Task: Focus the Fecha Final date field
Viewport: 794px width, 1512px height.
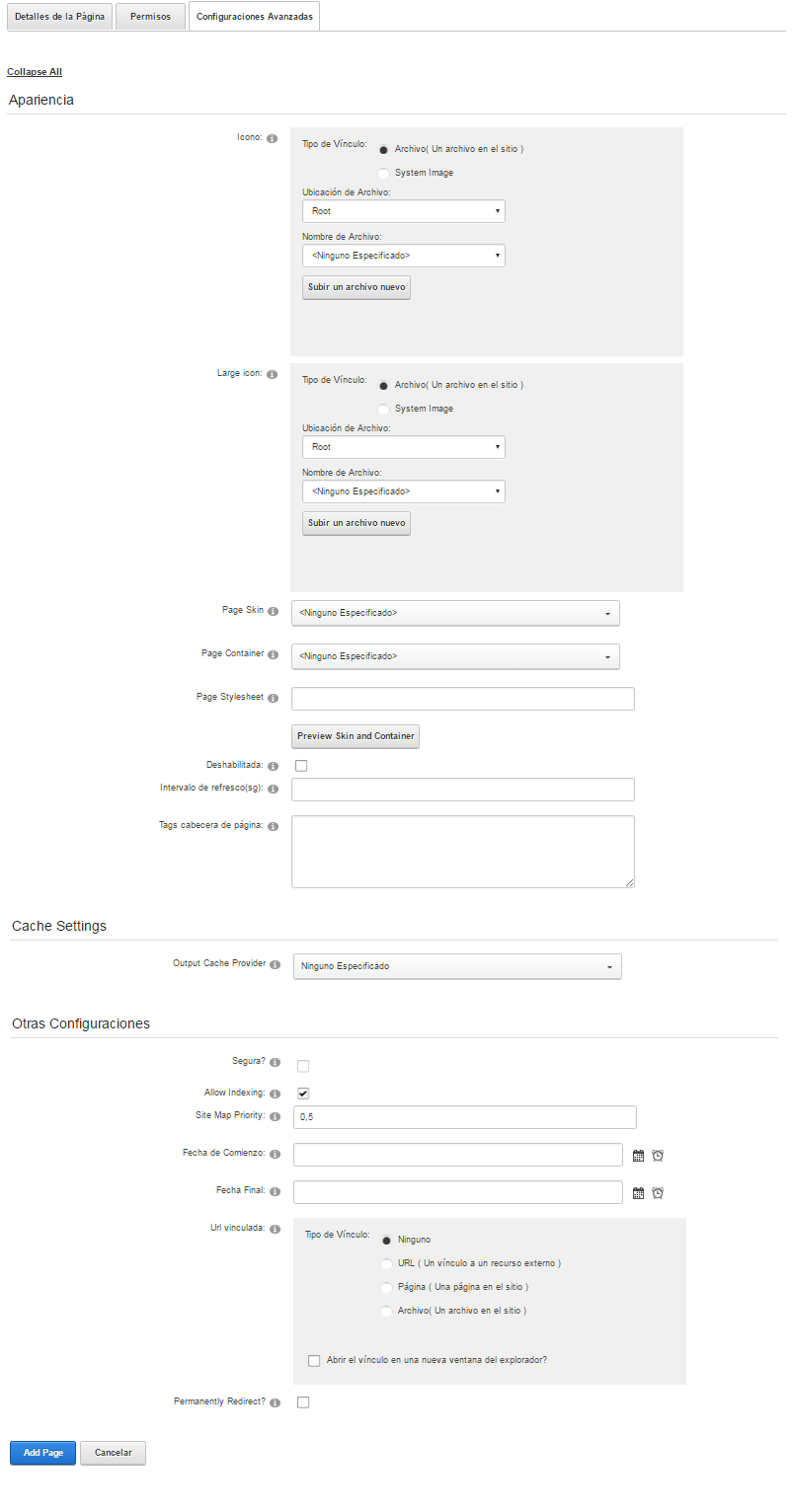Action: (458, 1192)
